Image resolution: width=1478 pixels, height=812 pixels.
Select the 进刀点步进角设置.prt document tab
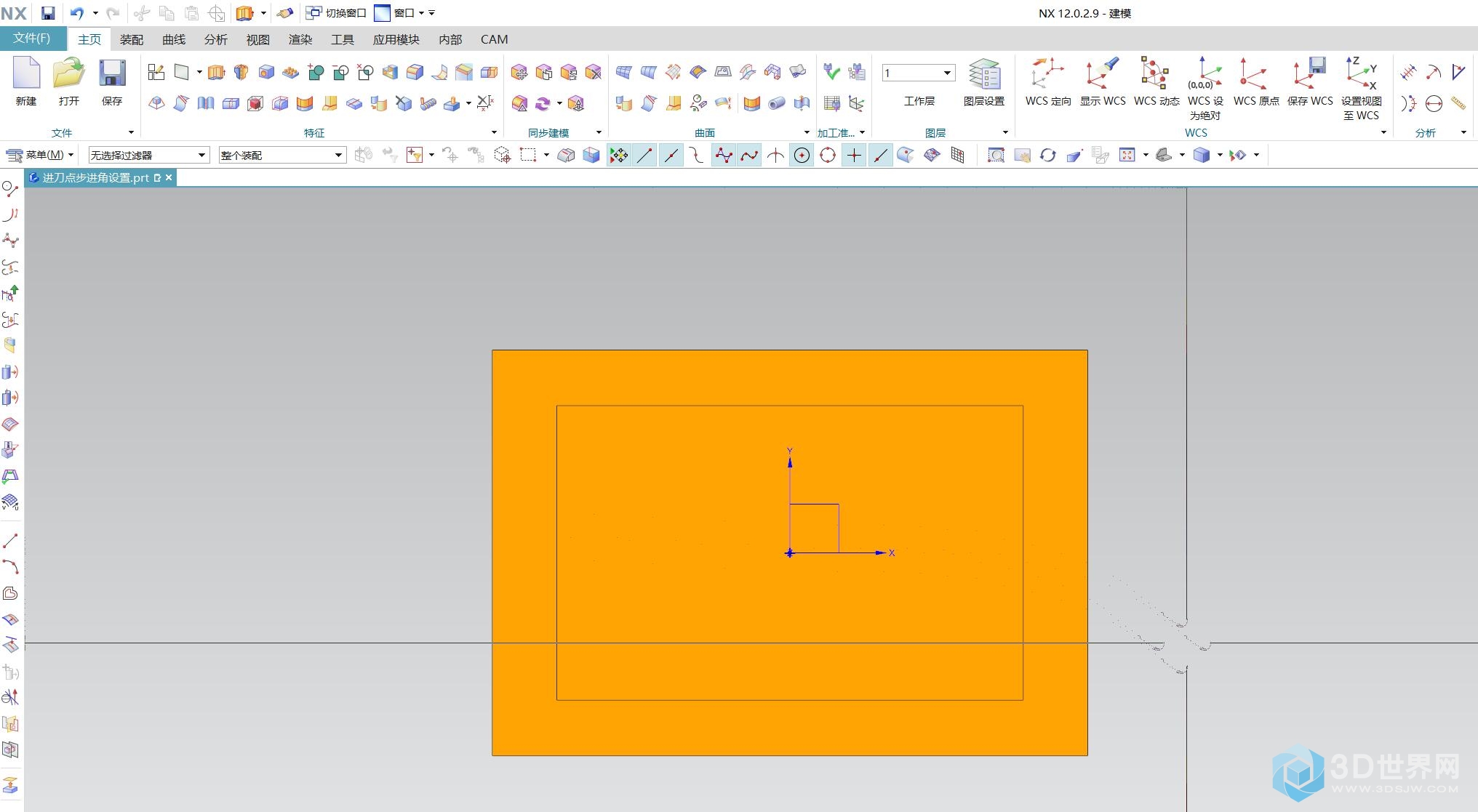point(95,177)
